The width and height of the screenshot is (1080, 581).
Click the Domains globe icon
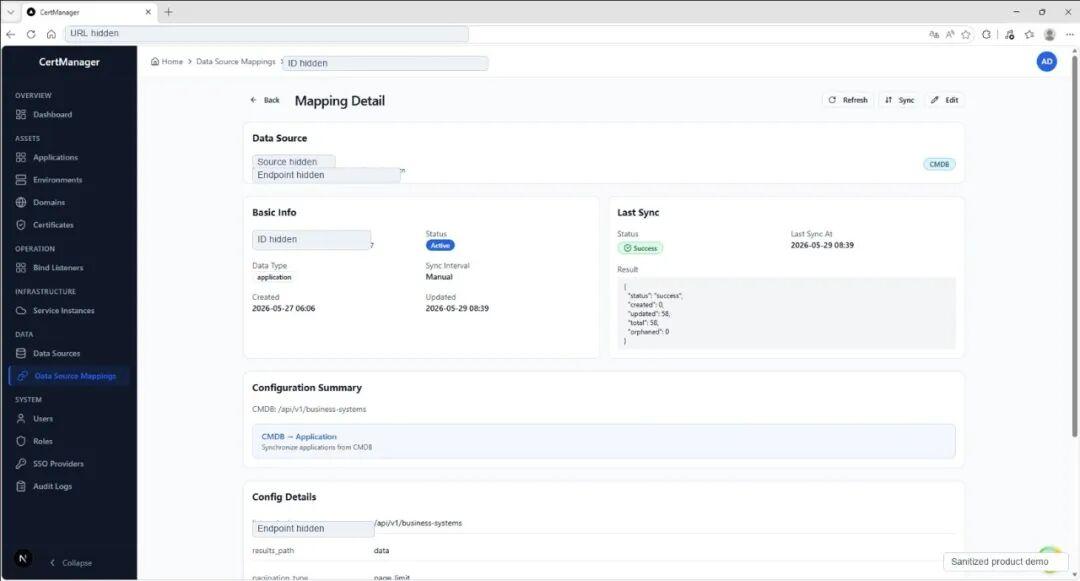click(x=21, y=202)
